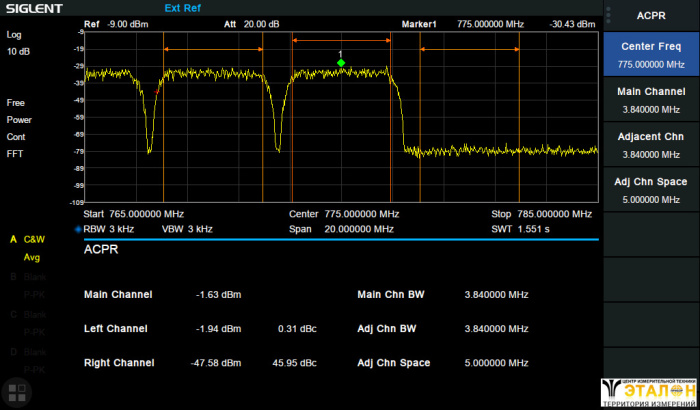The width and height of the screenshot is (700, 410).
Task: Click the blue RBW indicator dot
Action: pos(78,229)
